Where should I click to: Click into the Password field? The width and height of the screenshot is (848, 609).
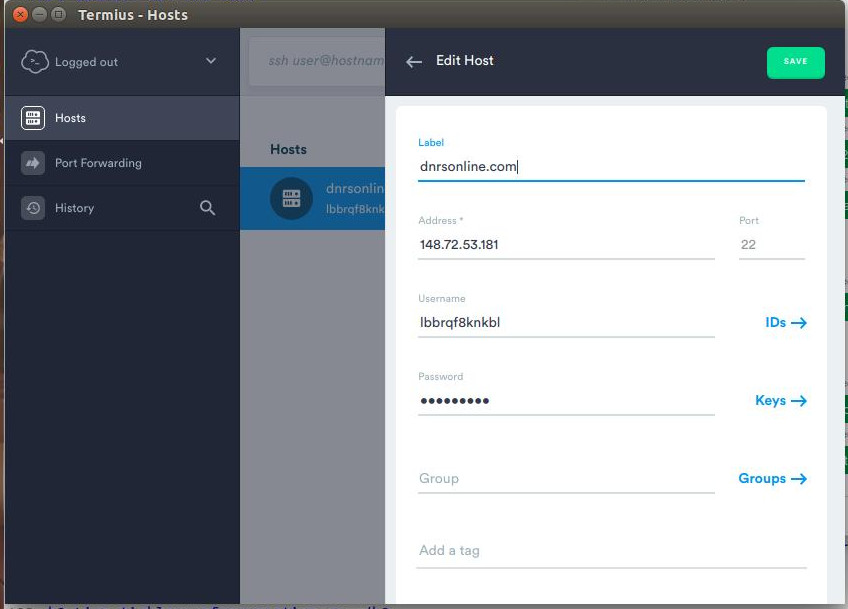coord(566,401)
